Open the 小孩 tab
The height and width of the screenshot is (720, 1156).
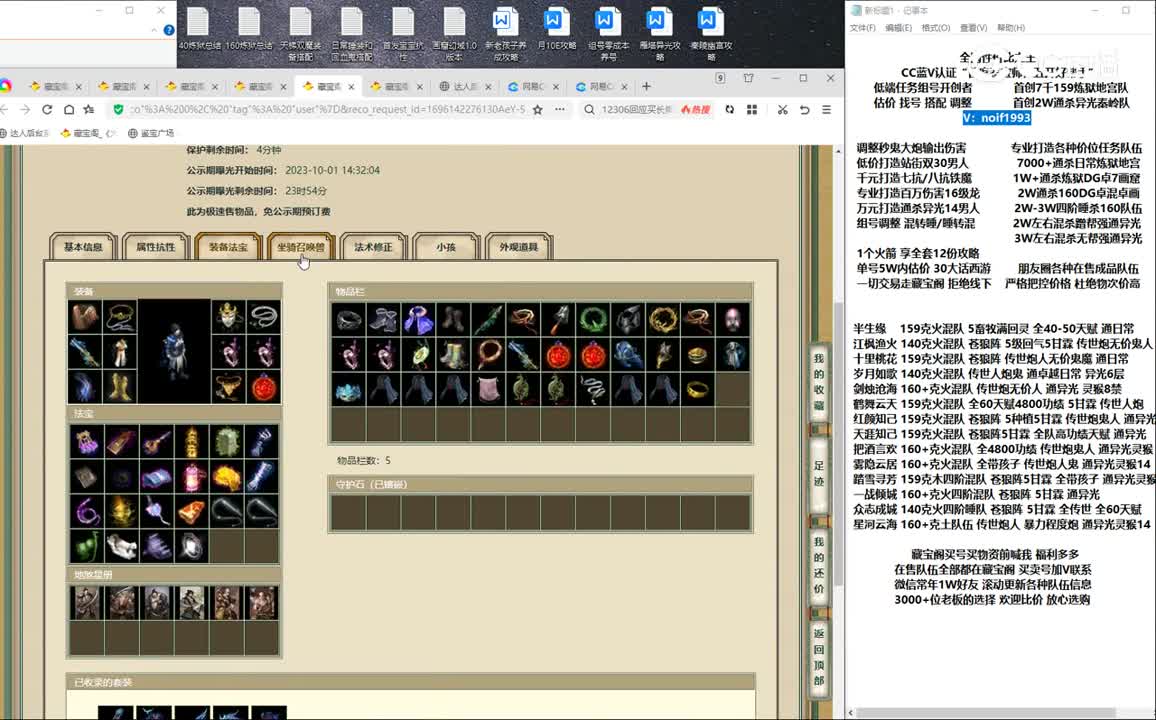click(x=446, y=247)
